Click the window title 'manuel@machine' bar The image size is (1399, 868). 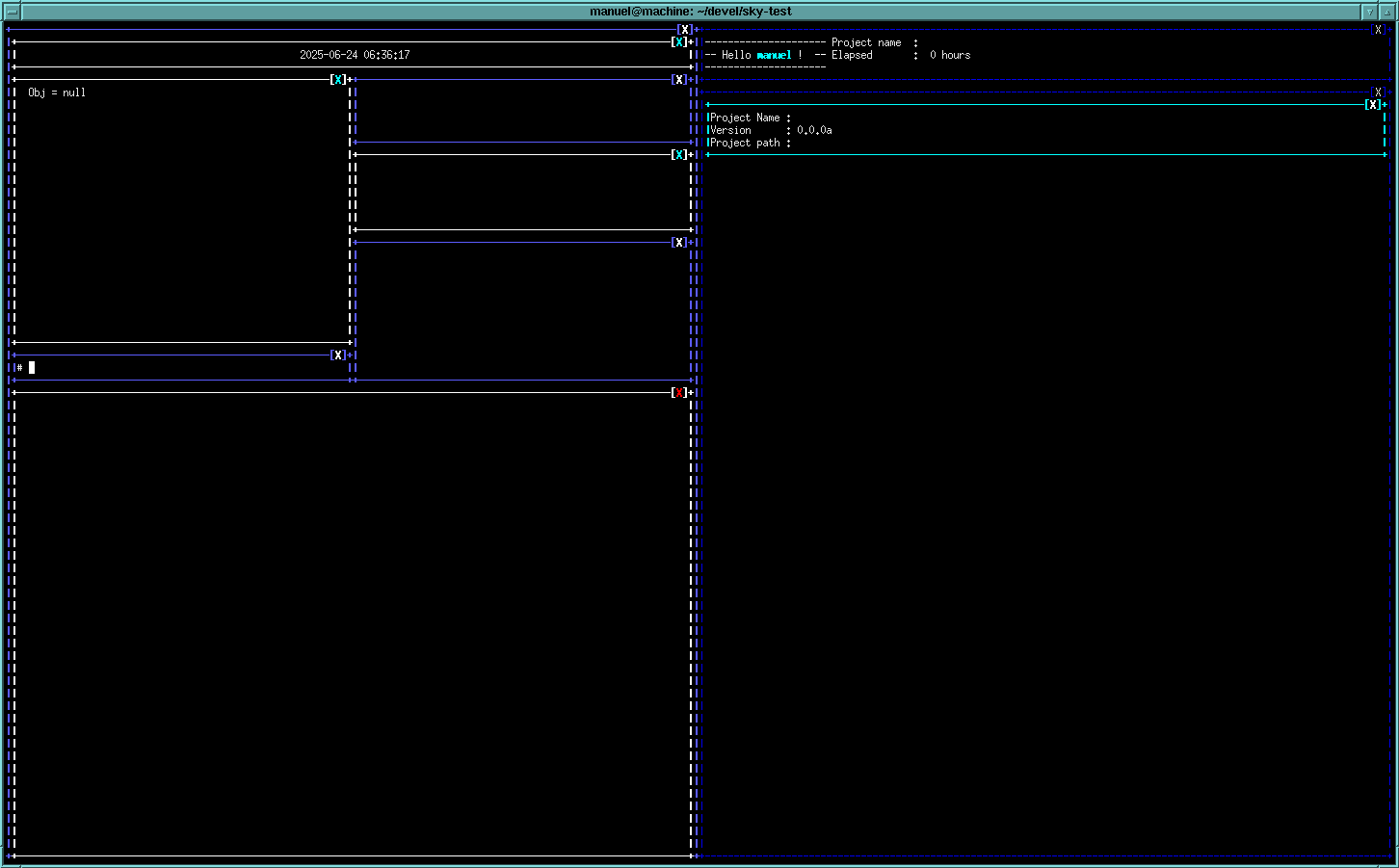(690, 12)
